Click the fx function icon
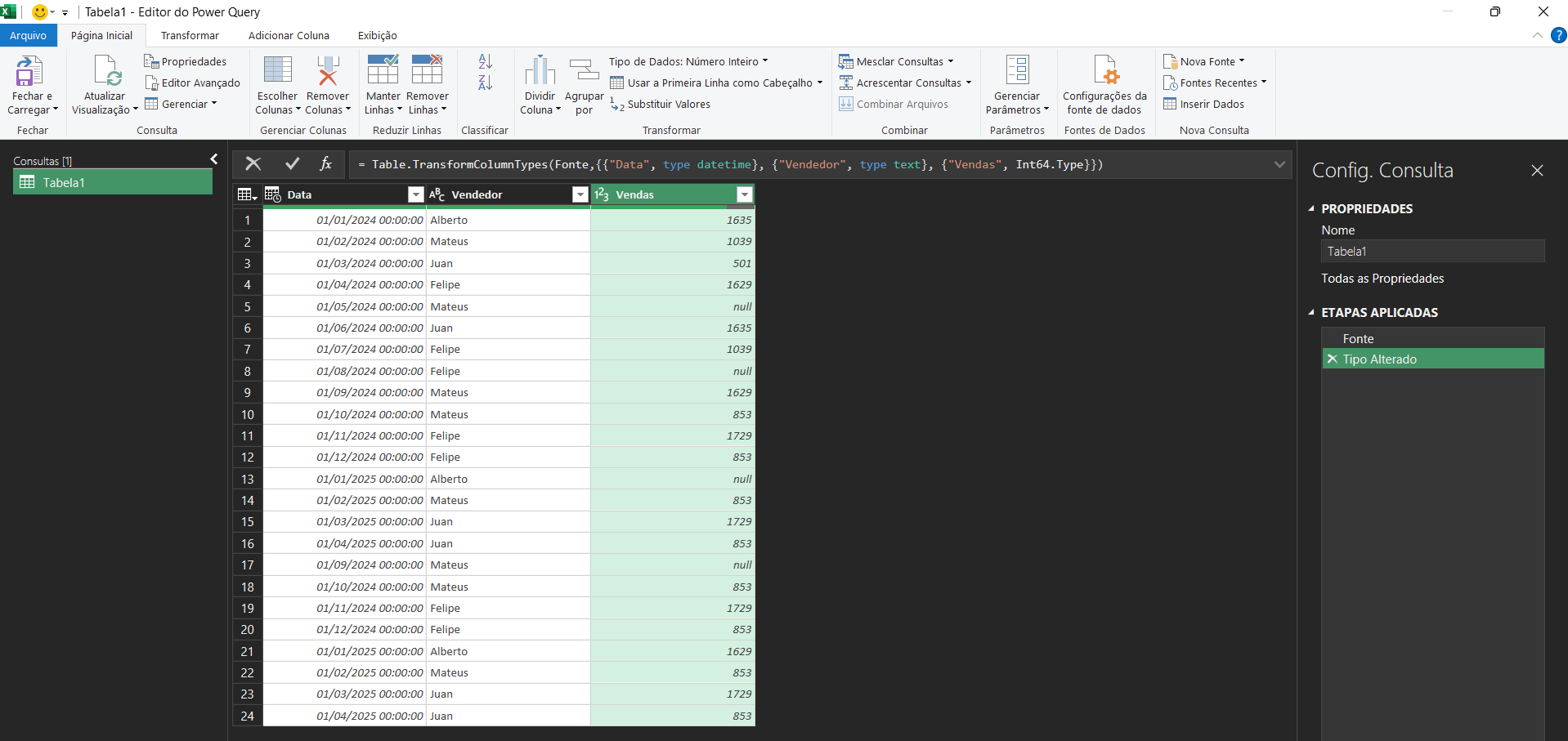1568x741 pixels. (325, 164)
